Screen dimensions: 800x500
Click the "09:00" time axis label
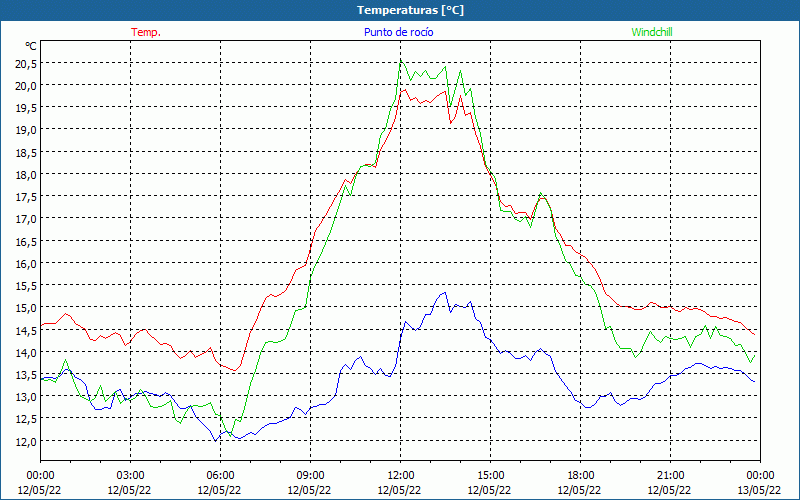coord(310,476)
